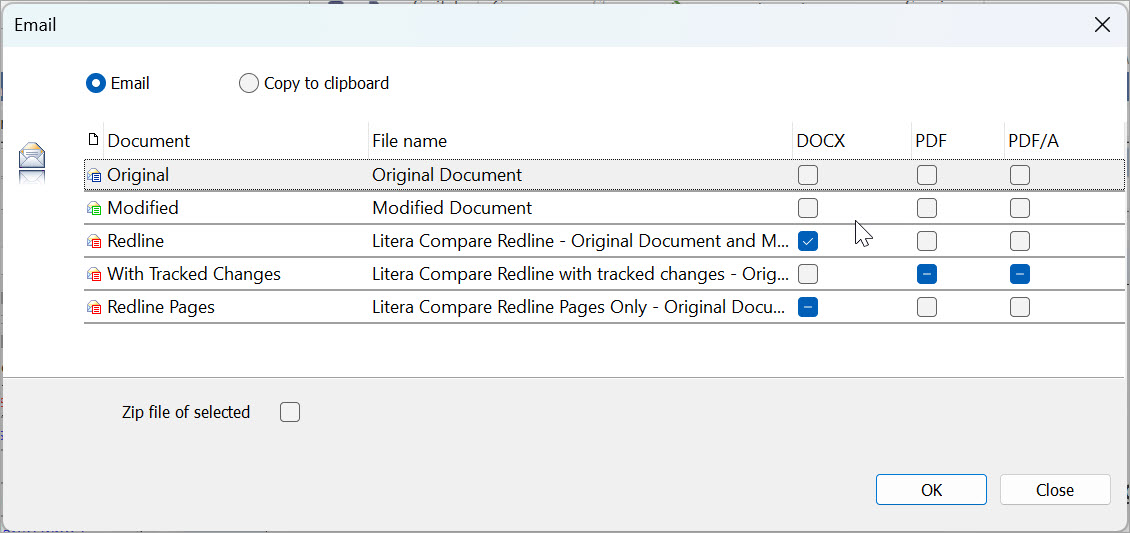Tick DOCX checkbox for Original row
The height and width of the screenshot is (533, 1130).
click(808, 175)
